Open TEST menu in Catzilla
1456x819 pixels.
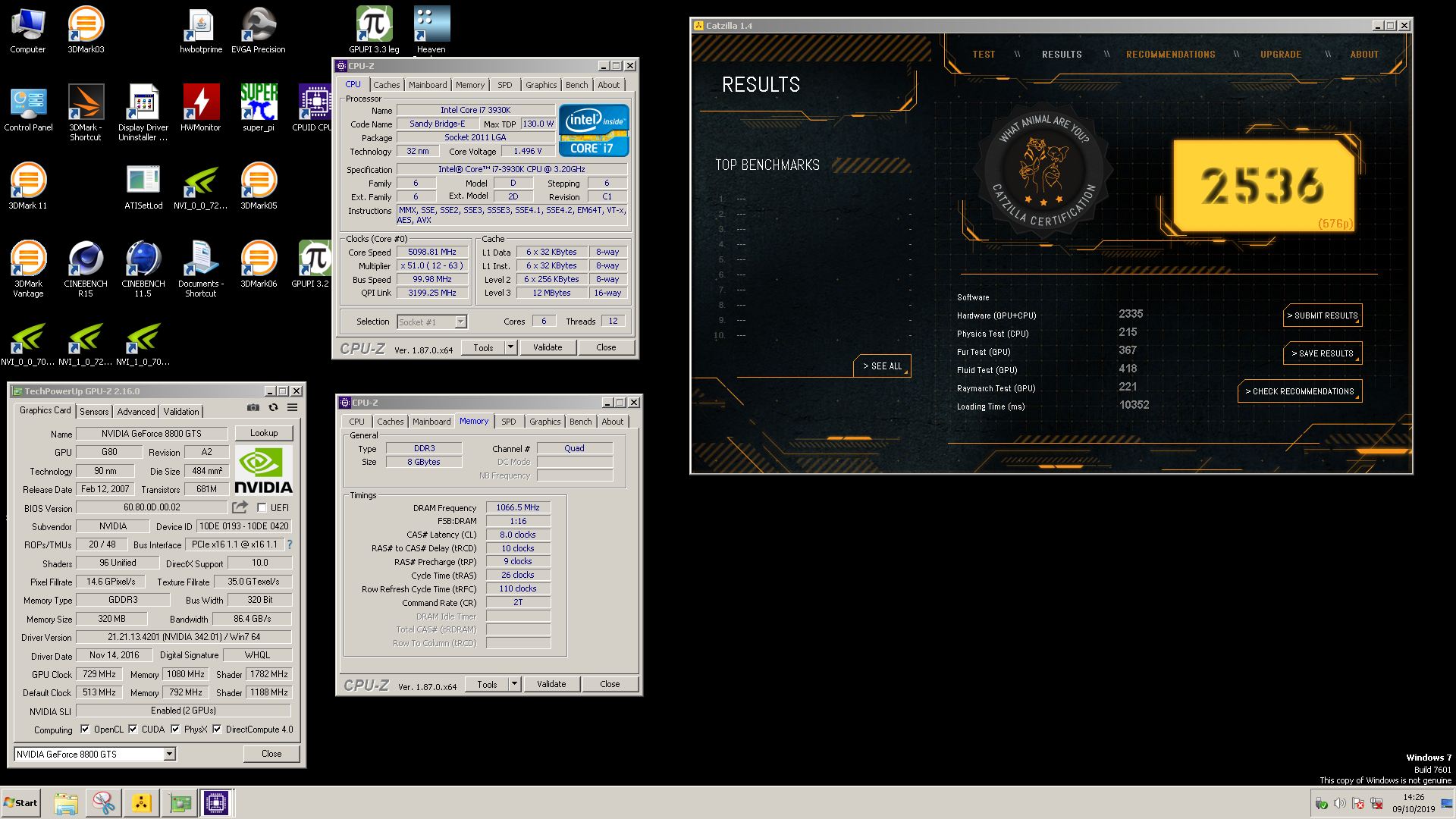[984, 55]
